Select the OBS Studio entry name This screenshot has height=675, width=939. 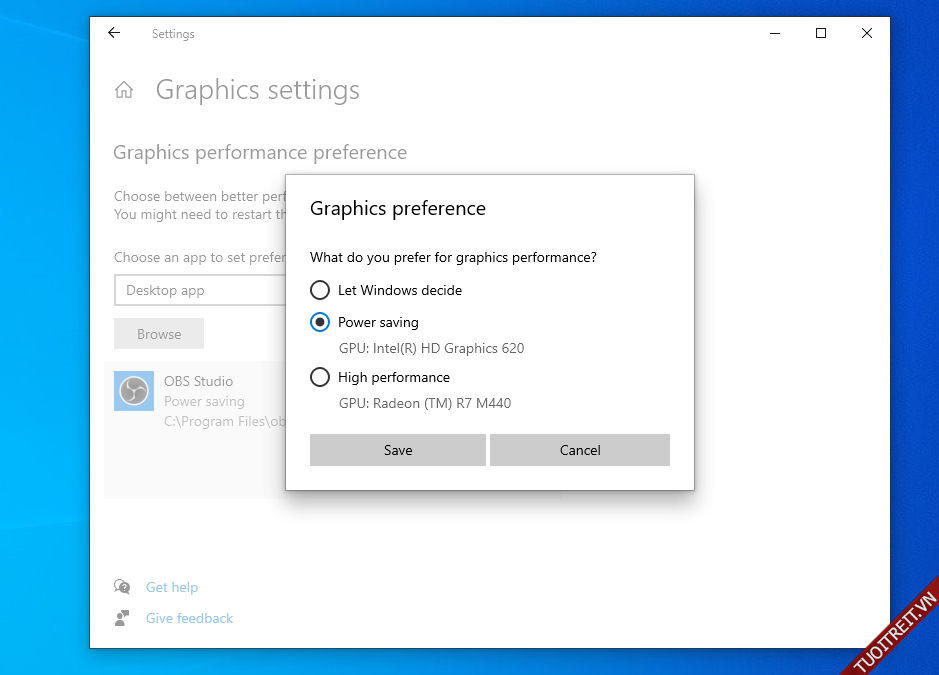point(198,381)
